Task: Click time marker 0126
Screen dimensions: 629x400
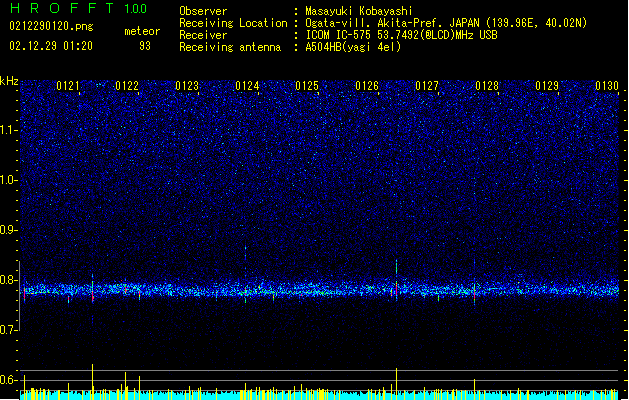Action: (x=367, y=86)
